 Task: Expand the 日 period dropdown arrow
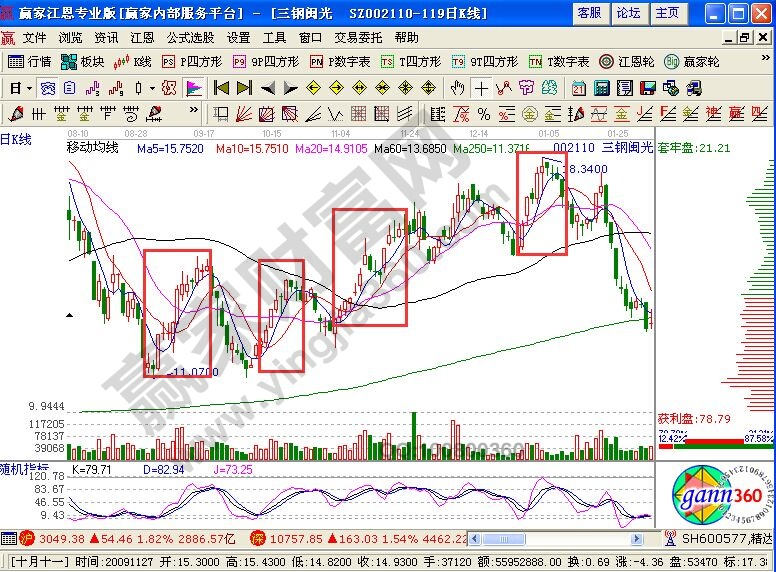click(30, 88)
